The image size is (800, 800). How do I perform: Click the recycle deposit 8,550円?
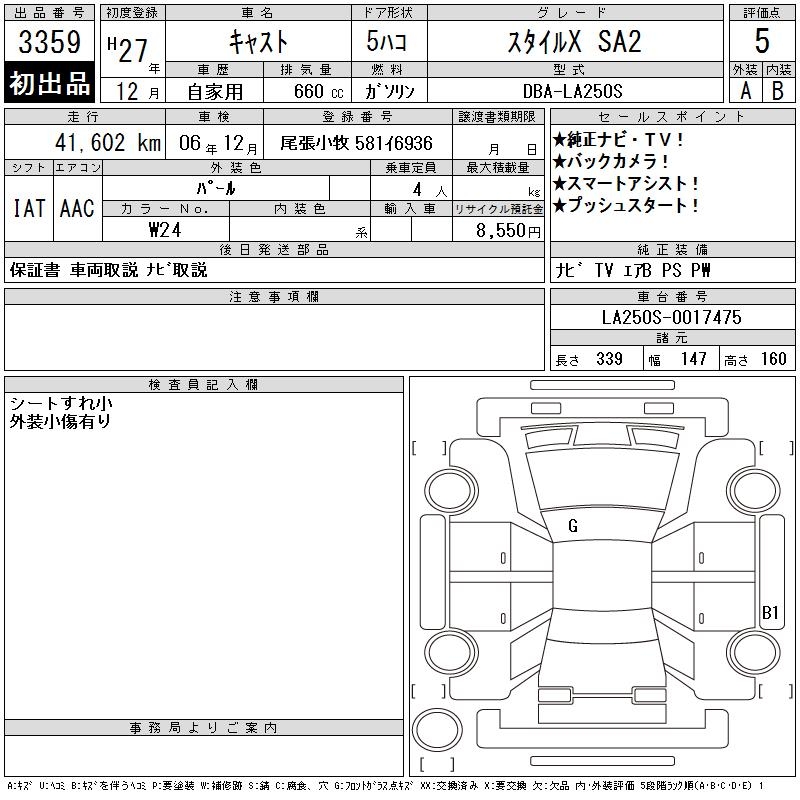coord(508,231)
